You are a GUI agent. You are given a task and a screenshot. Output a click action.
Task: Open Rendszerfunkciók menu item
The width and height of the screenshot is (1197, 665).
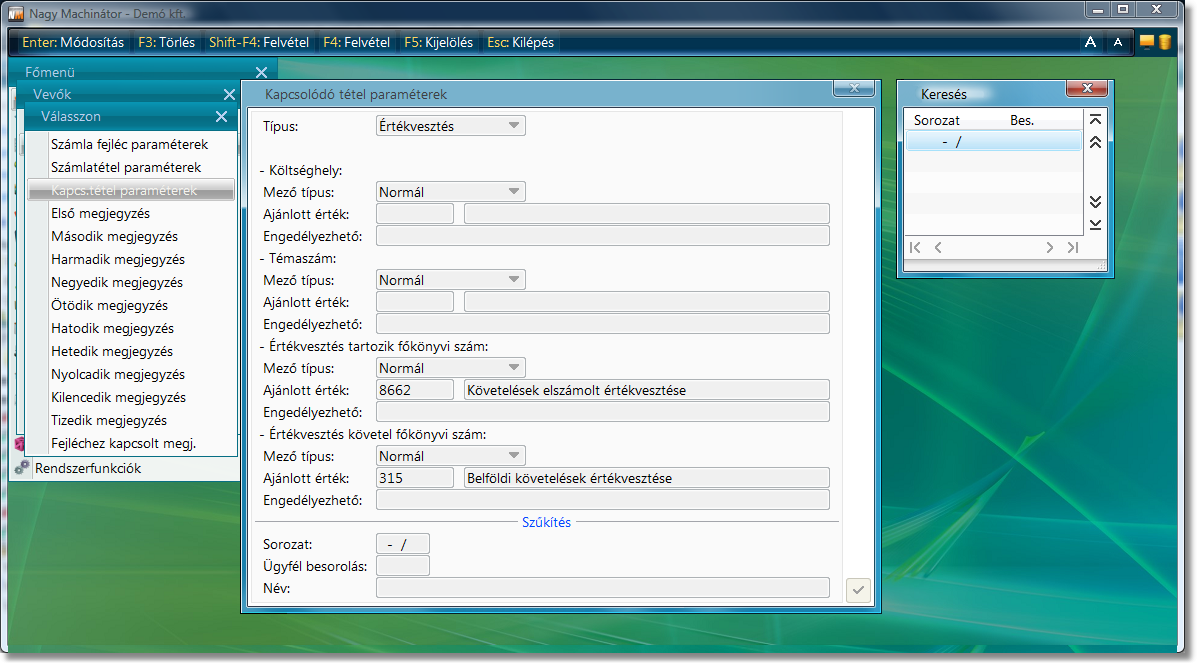tap(88, 468)
